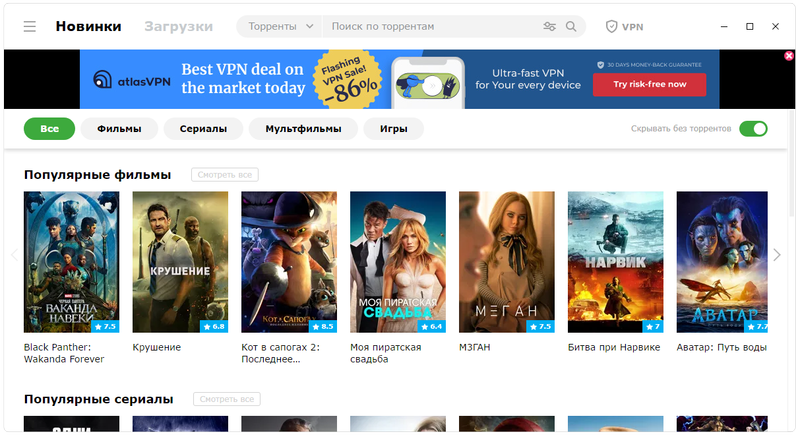
Task: Click the magnifier search icon
Action: click(x=571, y=27)
